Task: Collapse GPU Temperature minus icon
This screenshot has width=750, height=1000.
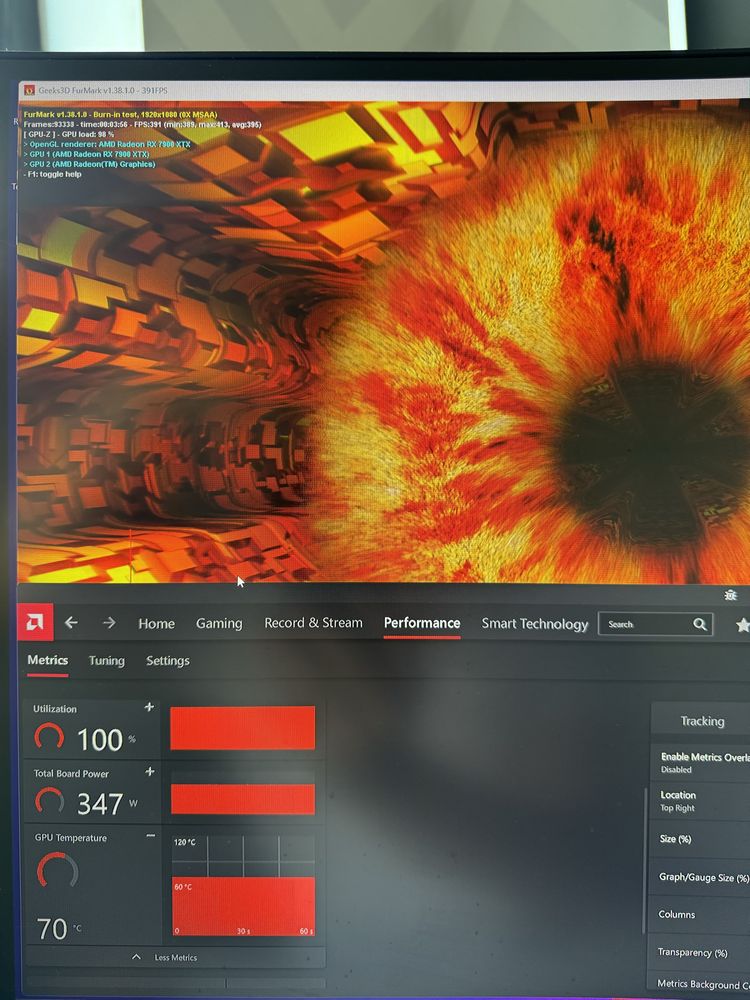Action: (x=151, y=835)
